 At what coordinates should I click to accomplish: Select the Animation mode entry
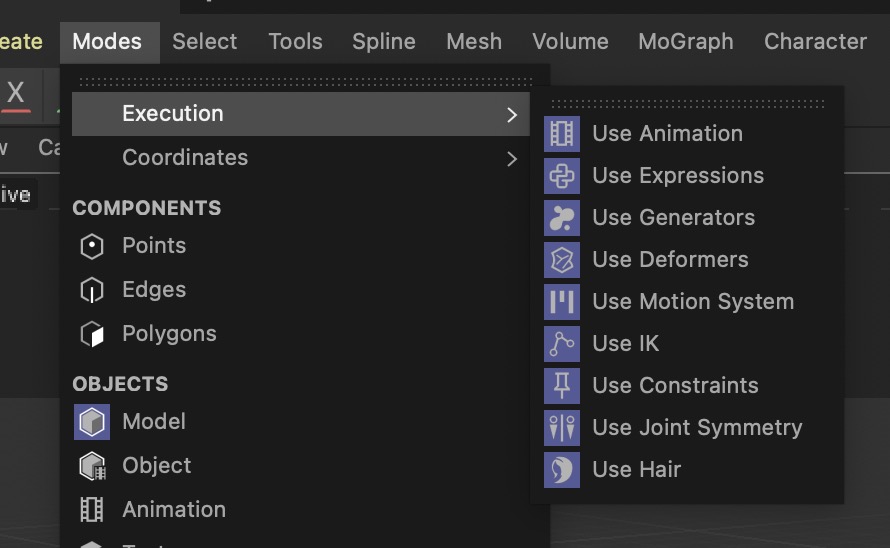point(174,510)
